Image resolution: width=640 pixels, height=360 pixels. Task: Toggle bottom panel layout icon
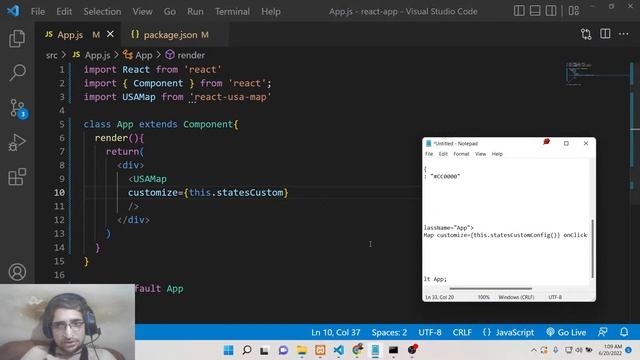pyautogui.click(x=535, y=11)
